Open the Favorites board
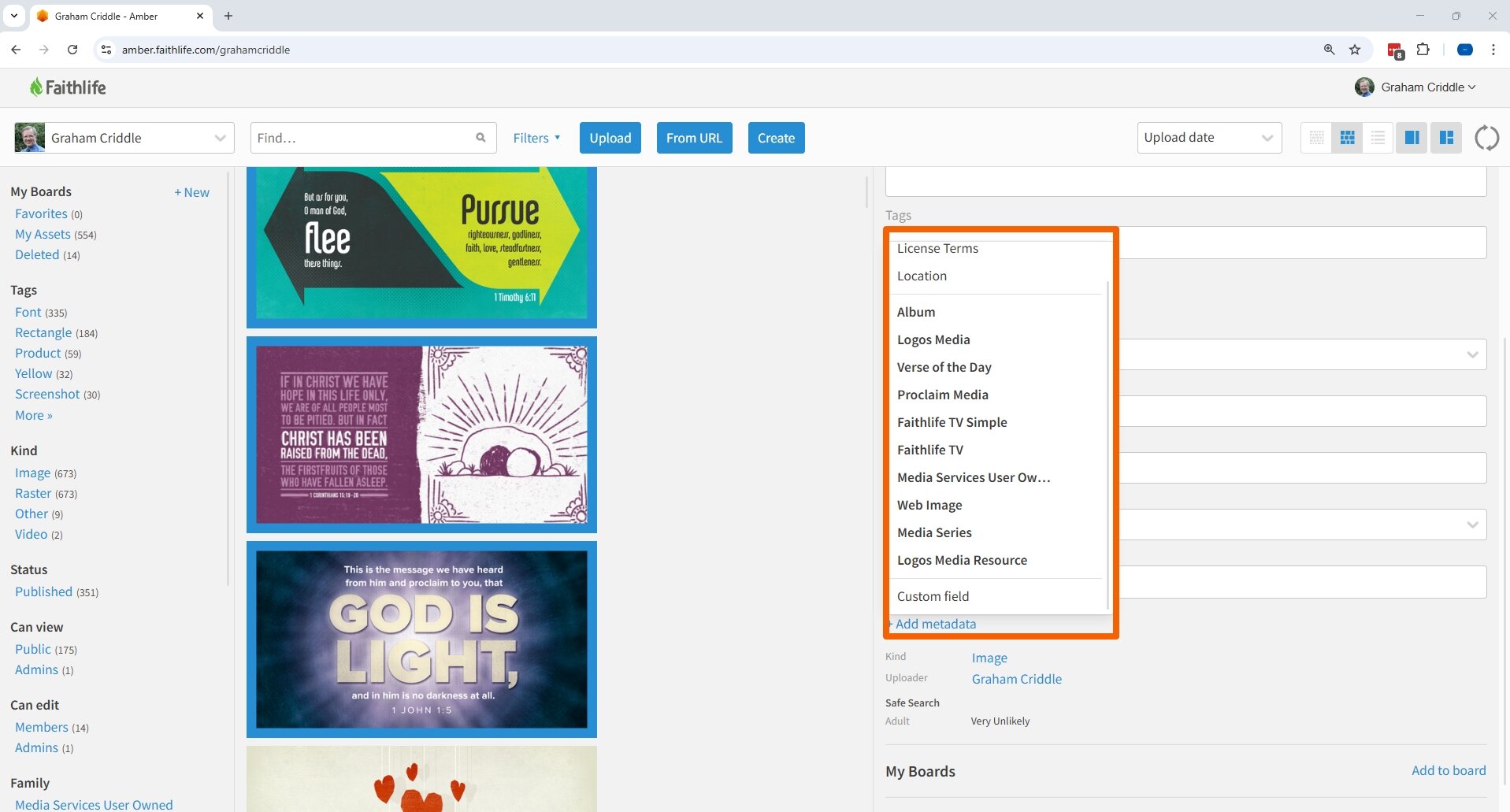 (x=41, y=213)
